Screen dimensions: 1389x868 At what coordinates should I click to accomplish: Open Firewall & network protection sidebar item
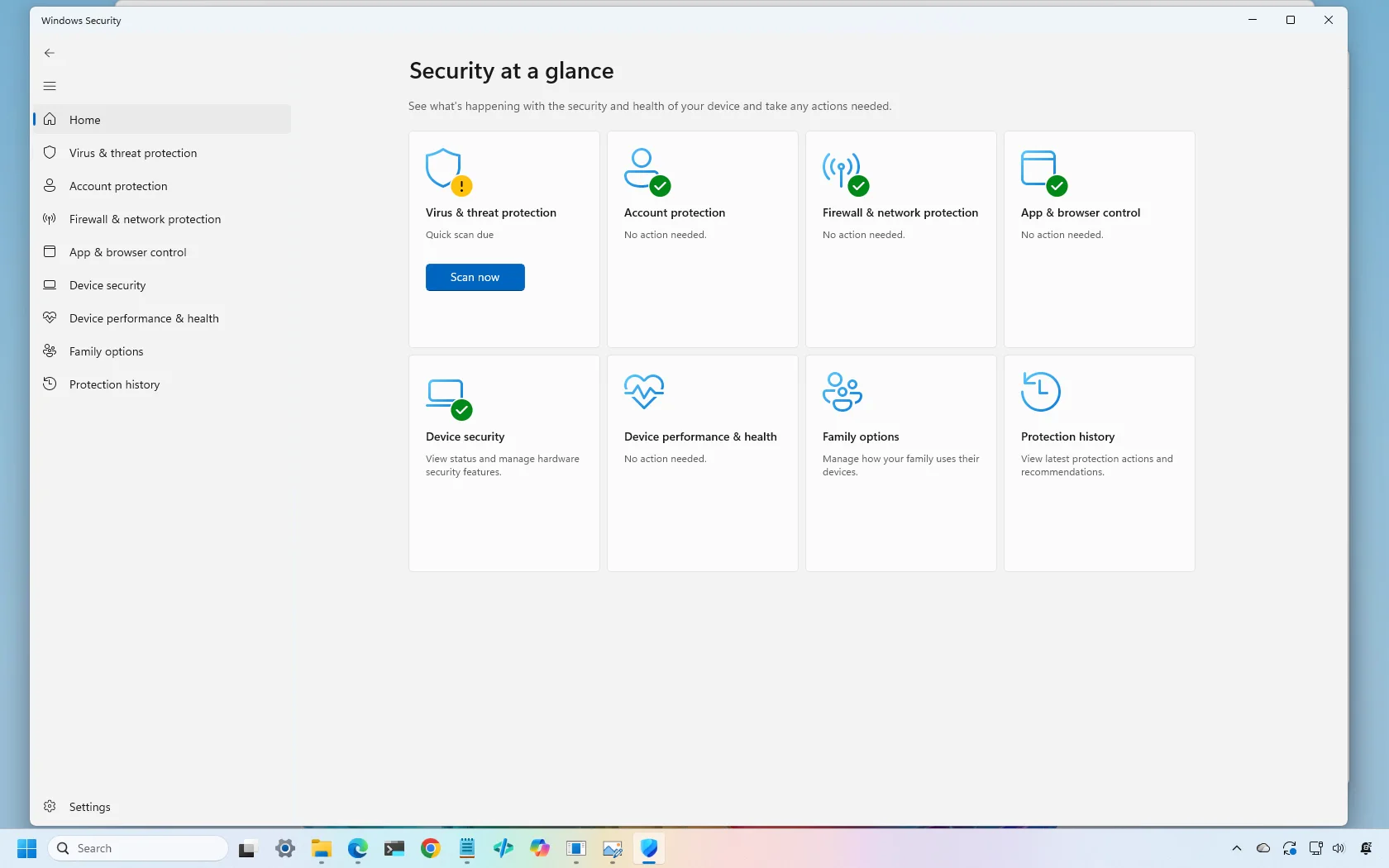point(162,219)
